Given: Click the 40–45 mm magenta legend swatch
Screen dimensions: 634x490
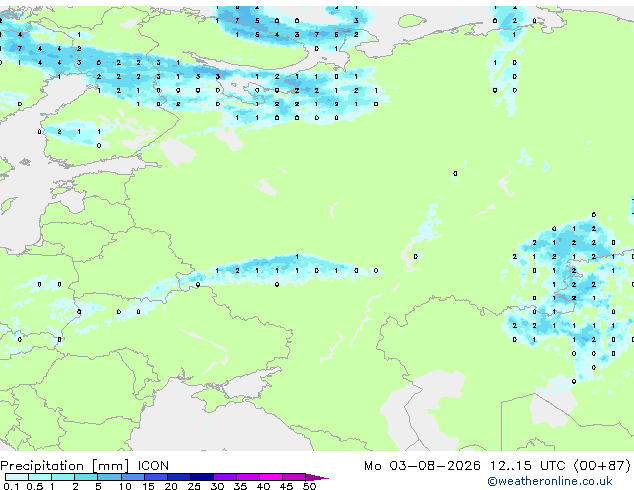Looking at the screenshot, I should (x=271, y=477).
